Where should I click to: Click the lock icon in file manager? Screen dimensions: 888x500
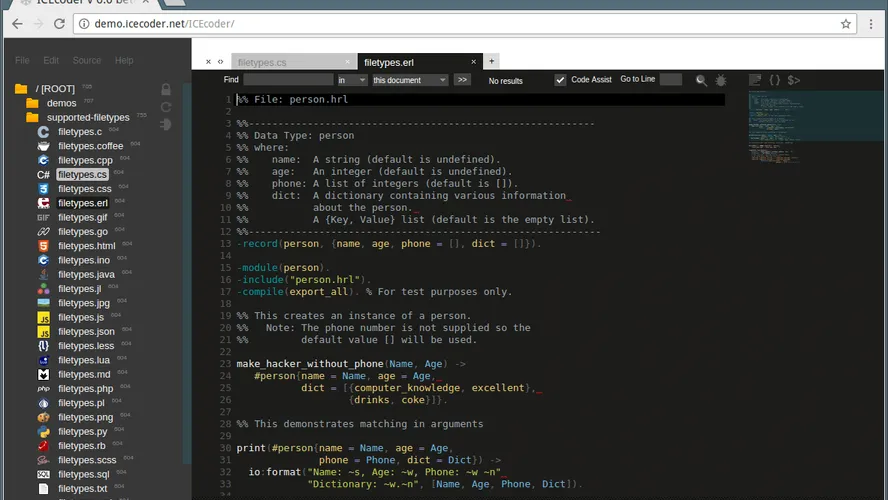click(166, 89)
